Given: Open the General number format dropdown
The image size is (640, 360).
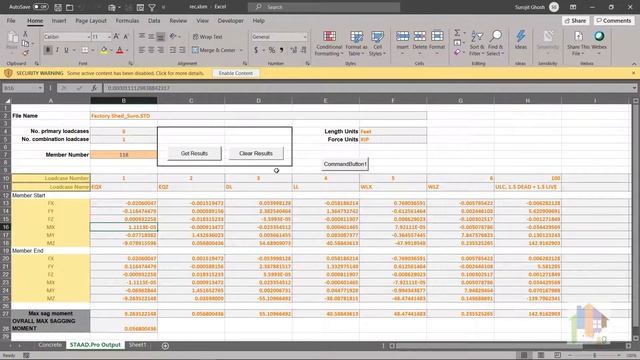Looking at the screenshot, I should (305, 37).
